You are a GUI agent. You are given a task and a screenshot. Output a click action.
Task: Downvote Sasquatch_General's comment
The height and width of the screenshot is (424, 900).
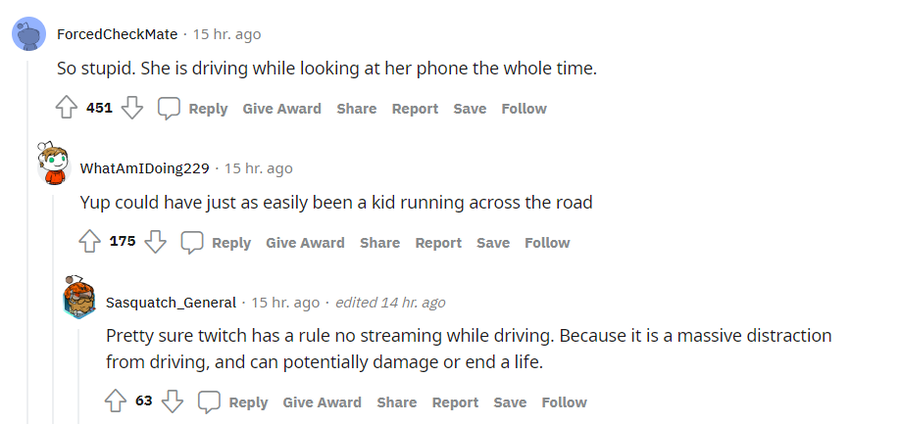click(172, 402)
